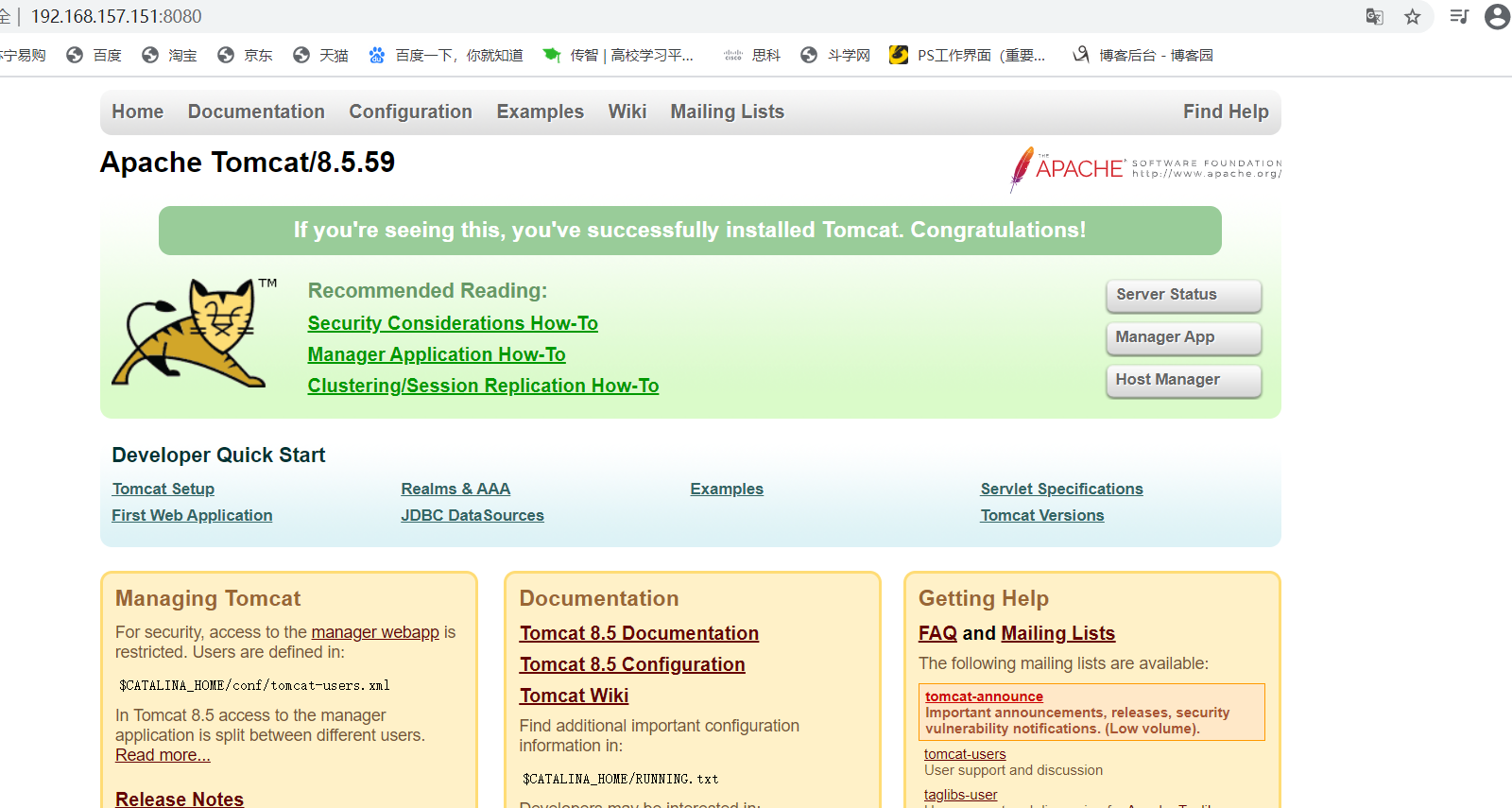1512x808 pixels.
Task: Open Clustering/Session Replication How-To link
Action: pos(484,386)
